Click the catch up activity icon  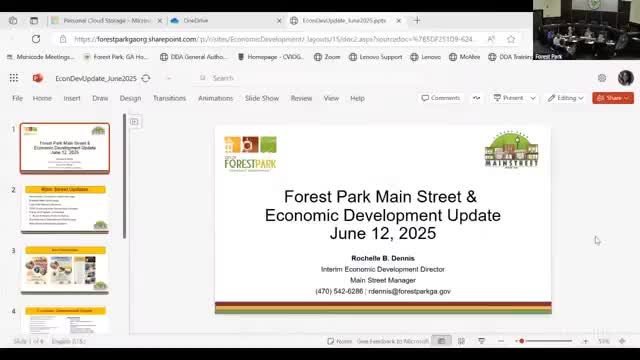pos(476,98)
